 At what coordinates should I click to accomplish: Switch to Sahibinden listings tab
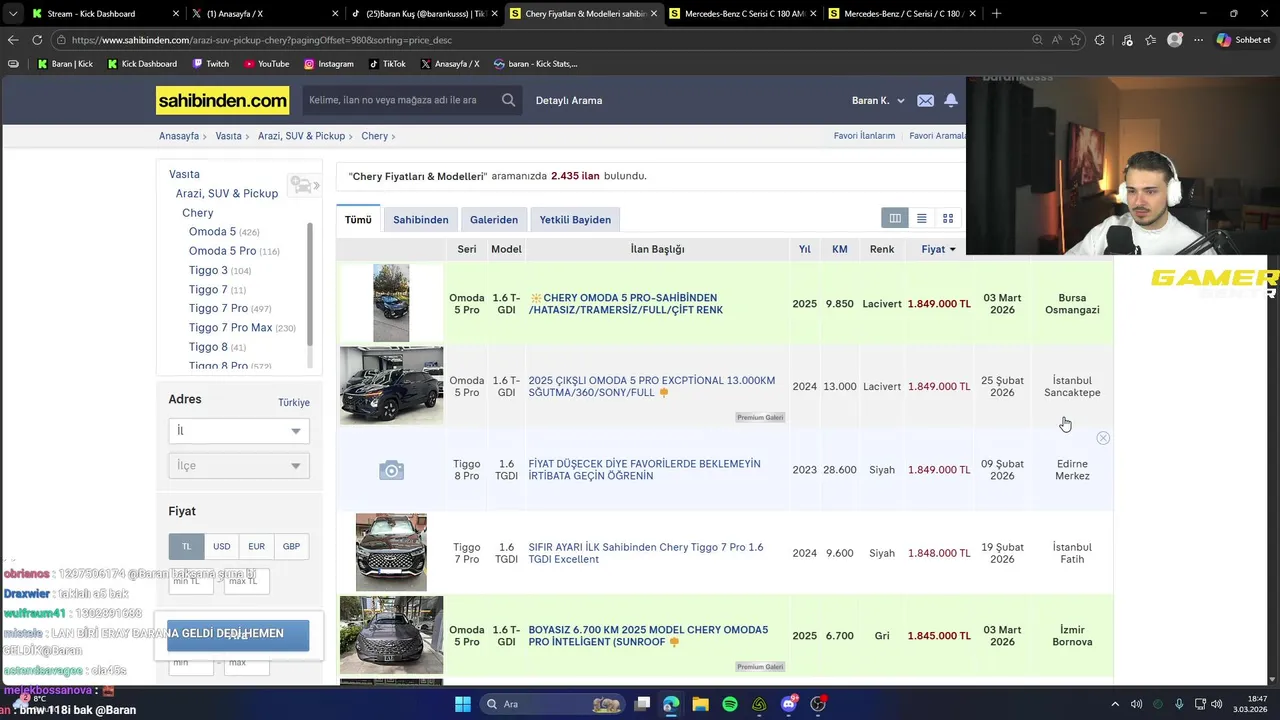420,219
